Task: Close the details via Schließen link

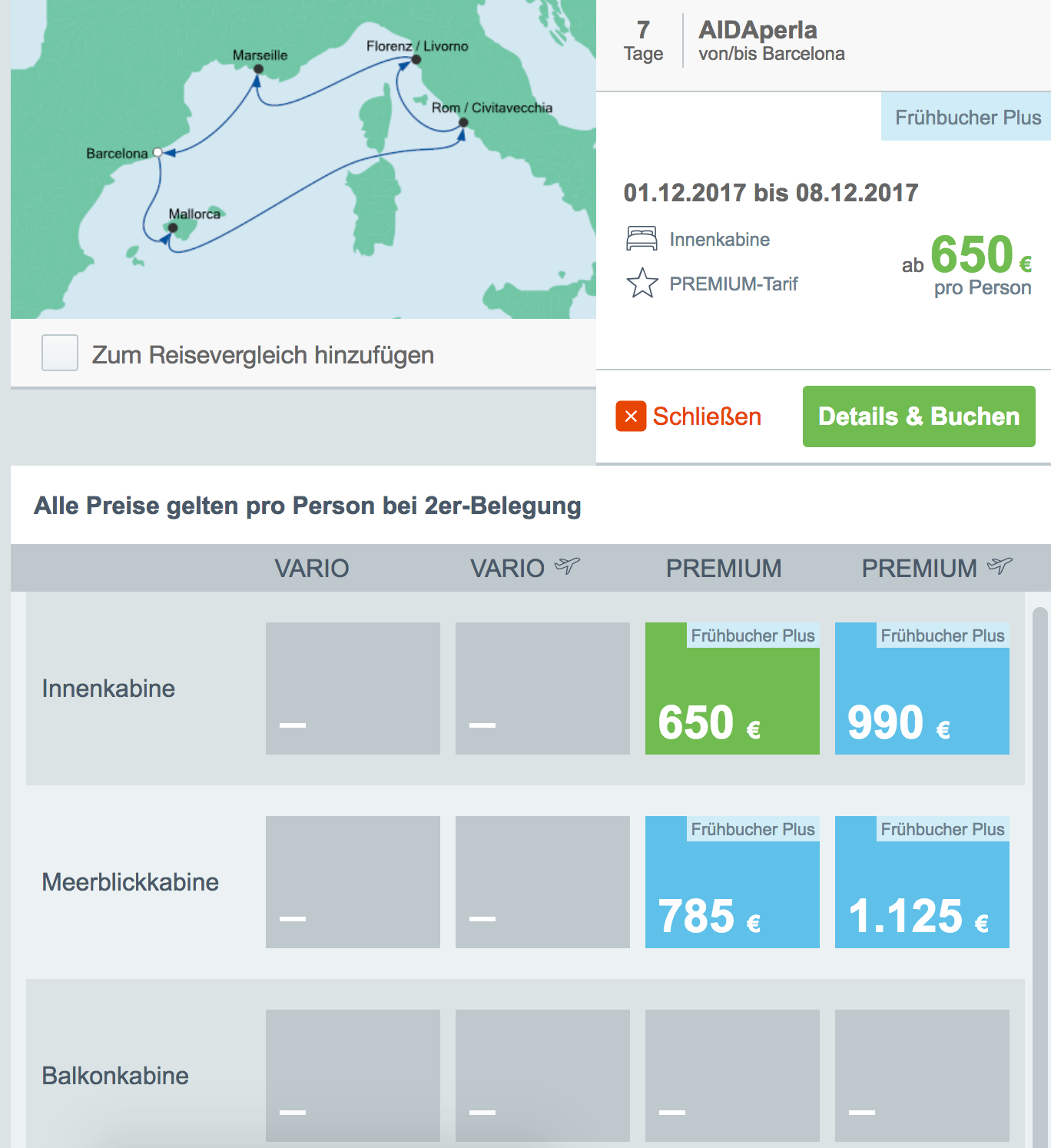Action: click(x=706, y=416)
